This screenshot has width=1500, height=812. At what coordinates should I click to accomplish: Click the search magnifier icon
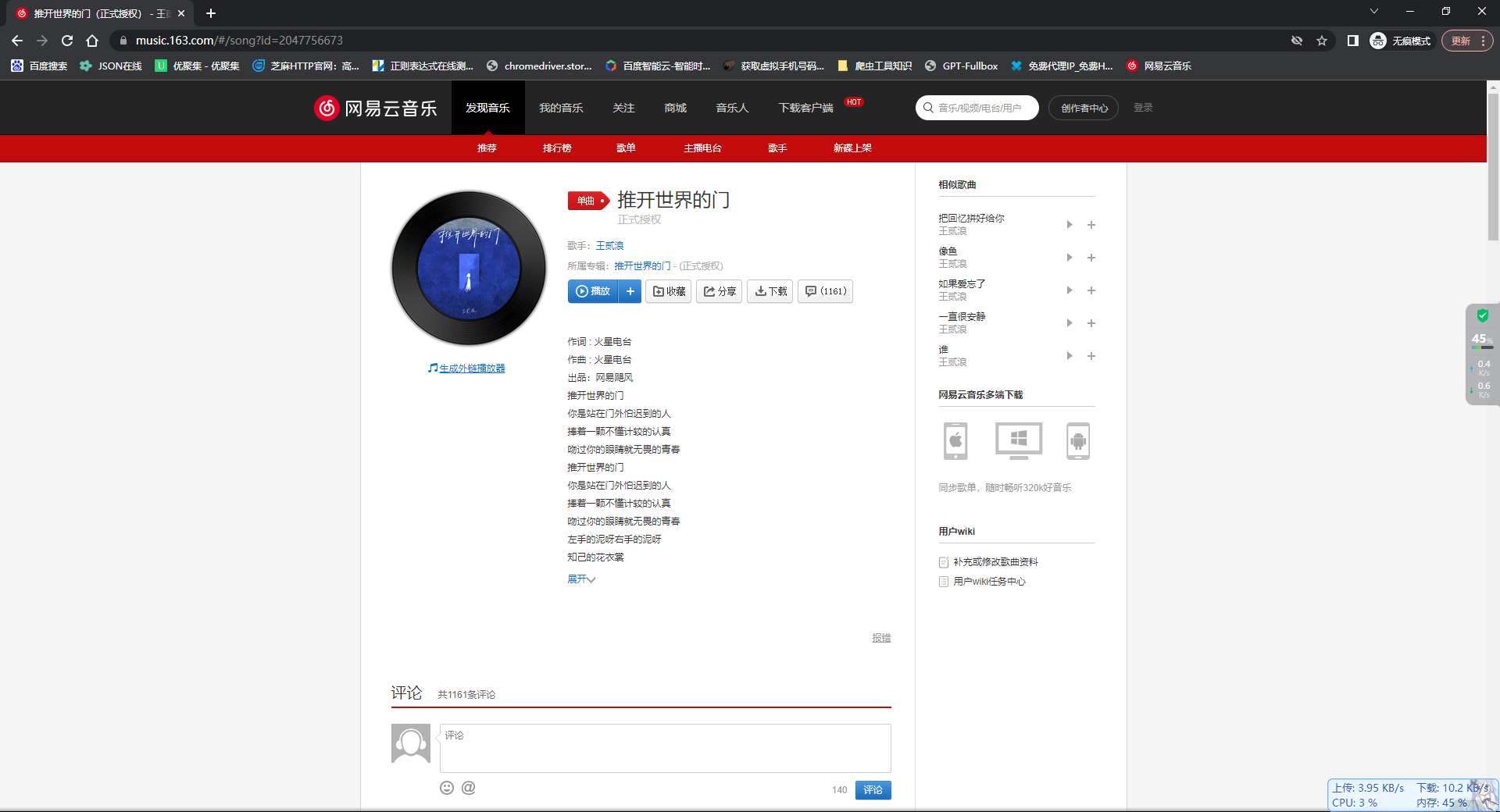click(x=928, y=108)
